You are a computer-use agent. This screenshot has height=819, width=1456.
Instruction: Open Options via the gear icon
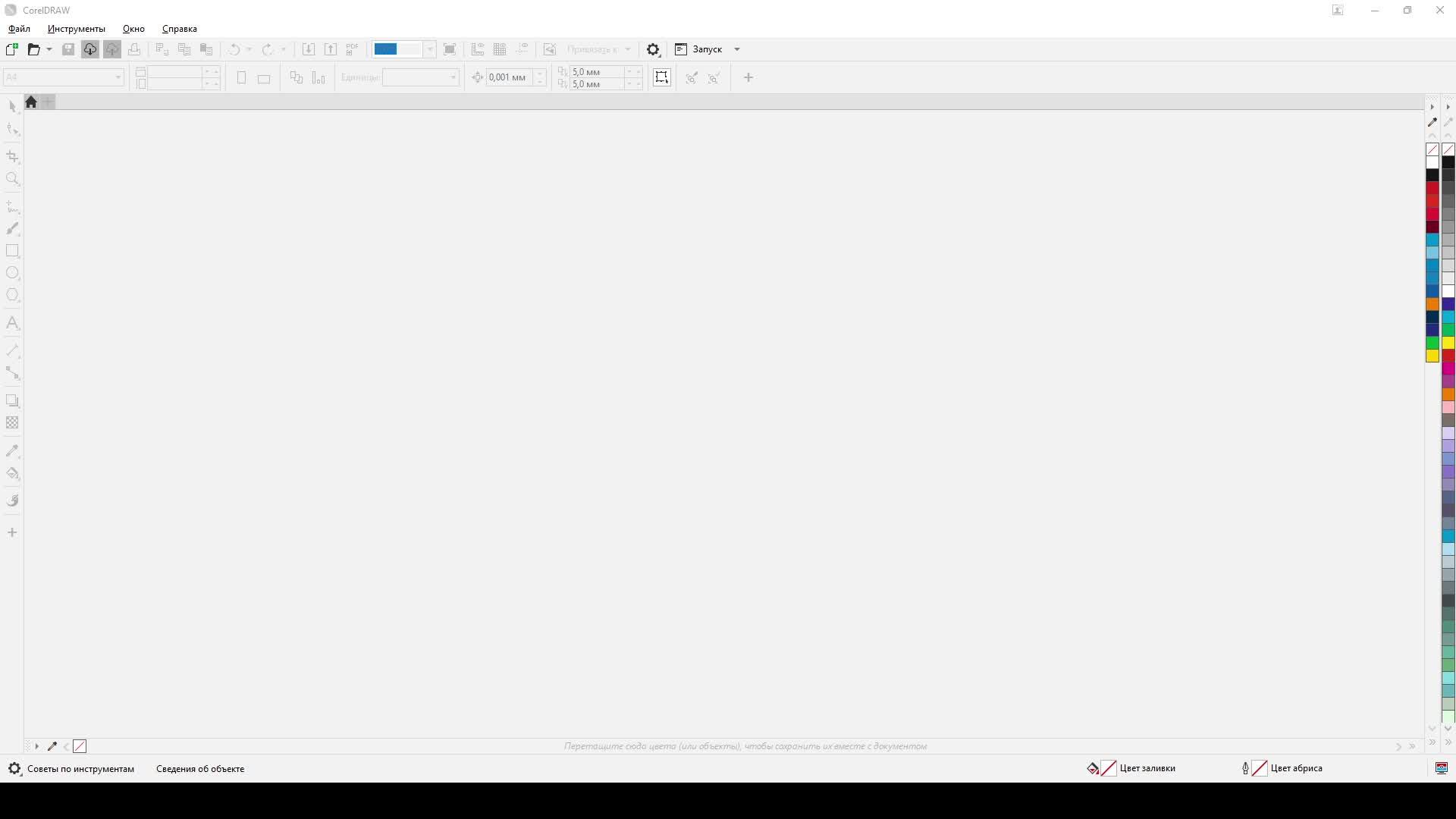coord(653,49)
